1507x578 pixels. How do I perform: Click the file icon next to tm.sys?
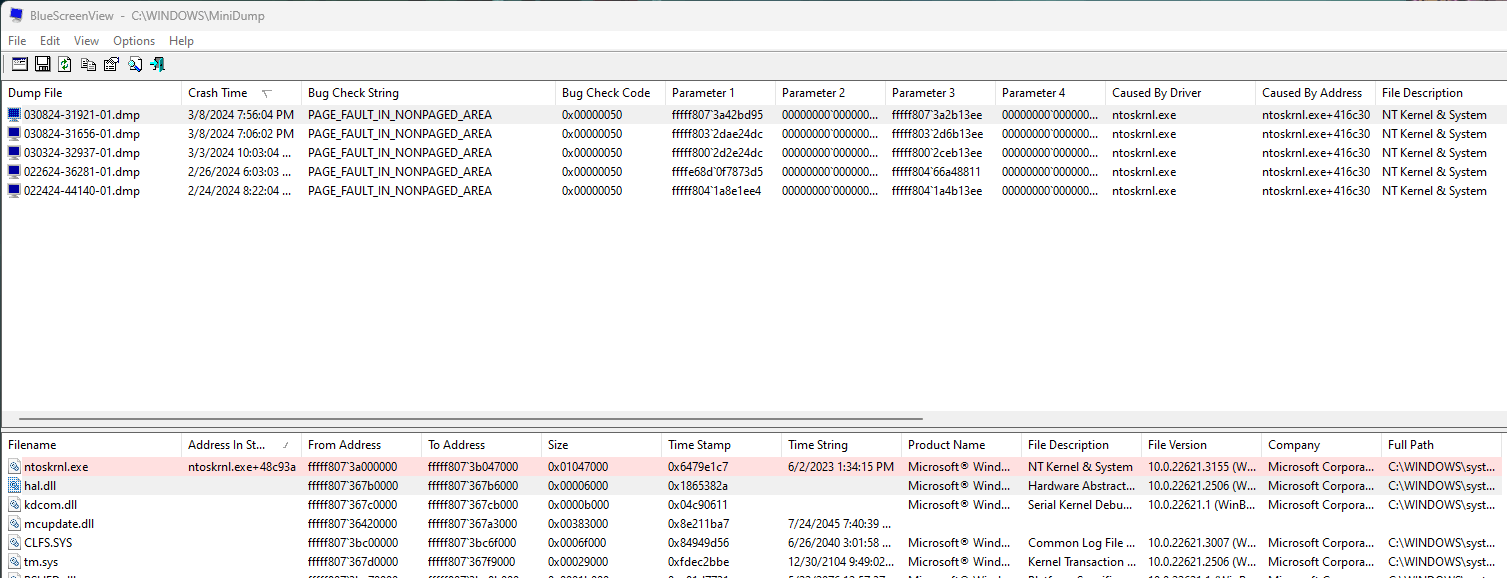coord(14,562)
